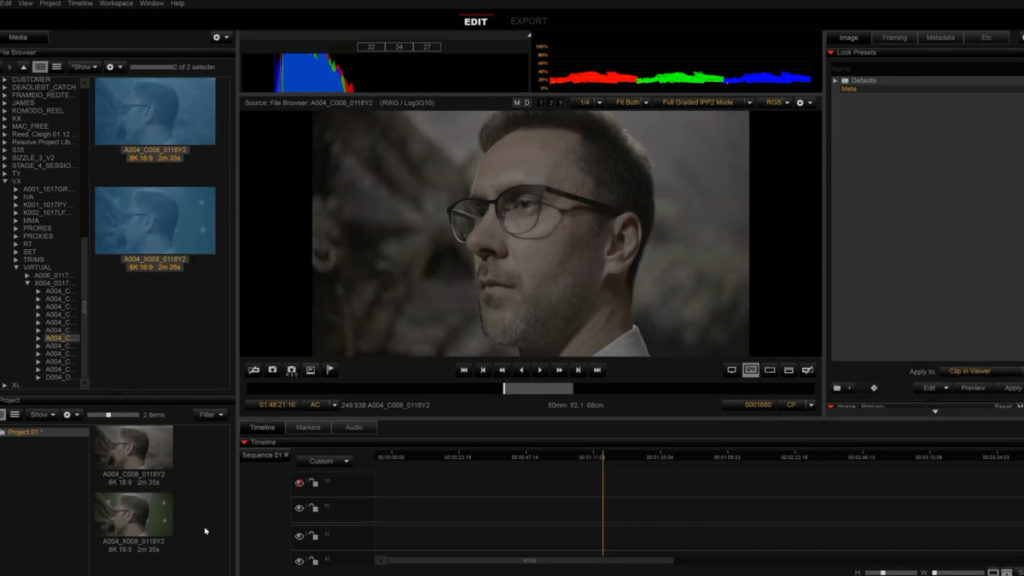Image resolution: width=1024 pixels, height=576 pixels.
Task: Go to the EXPORT page
Action: tap(529, 21)
